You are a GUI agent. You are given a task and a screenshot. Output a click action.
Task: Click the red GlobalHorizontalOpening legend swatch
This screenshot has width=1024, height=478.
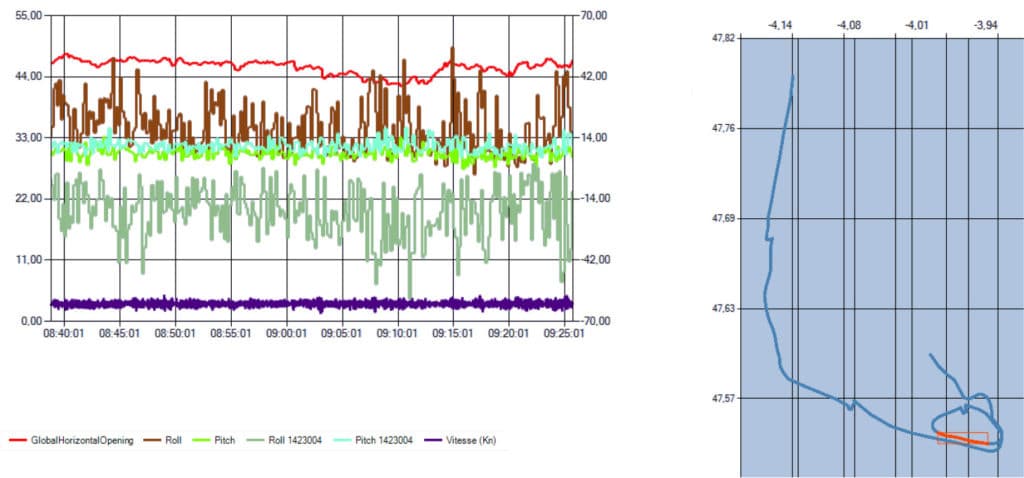18,441
